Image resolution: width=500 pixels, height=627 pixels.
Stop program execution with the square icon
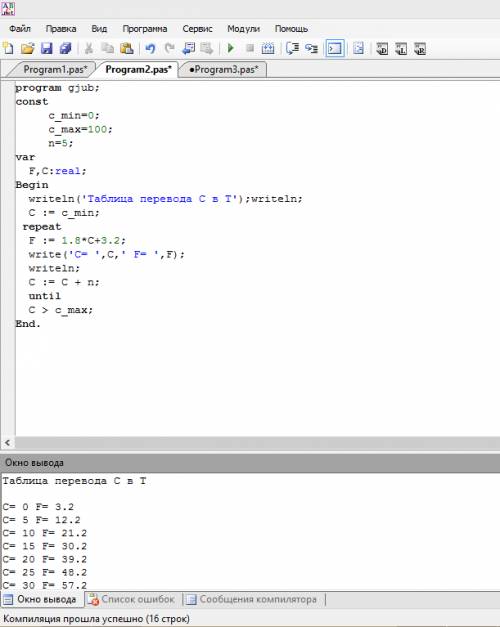click(250, 48)
